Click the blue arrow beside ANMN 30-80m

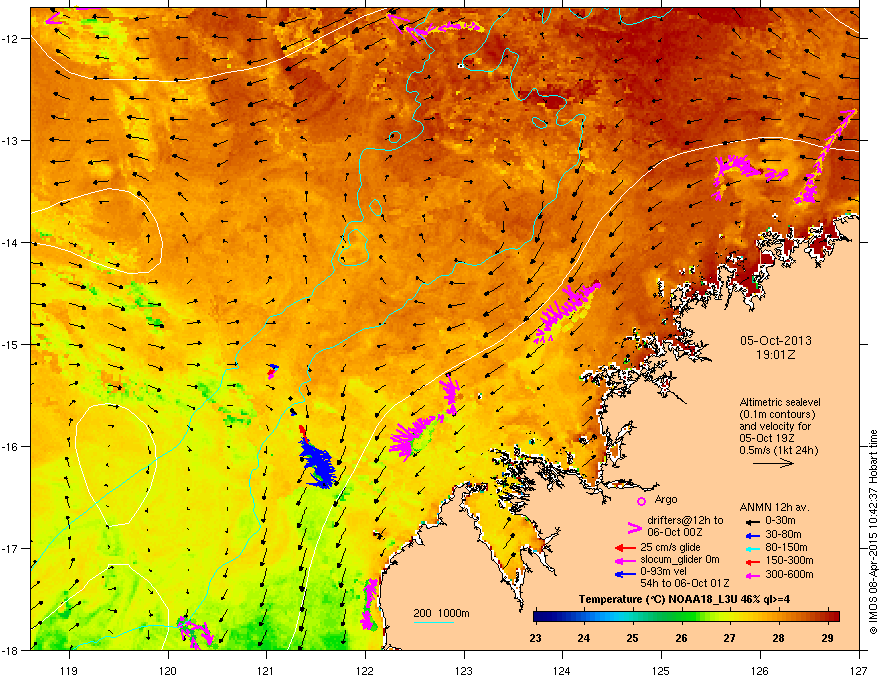point(751,535)
